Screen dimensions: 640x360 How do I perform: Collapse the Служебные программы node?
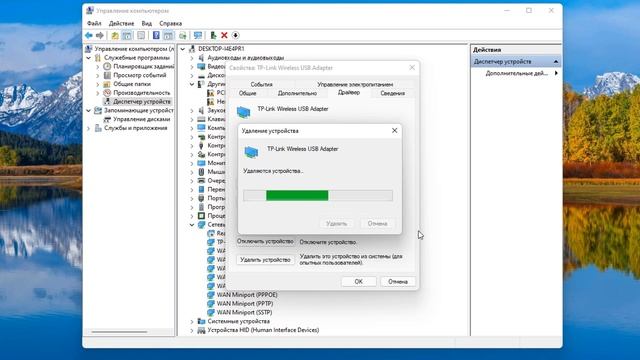89,58
